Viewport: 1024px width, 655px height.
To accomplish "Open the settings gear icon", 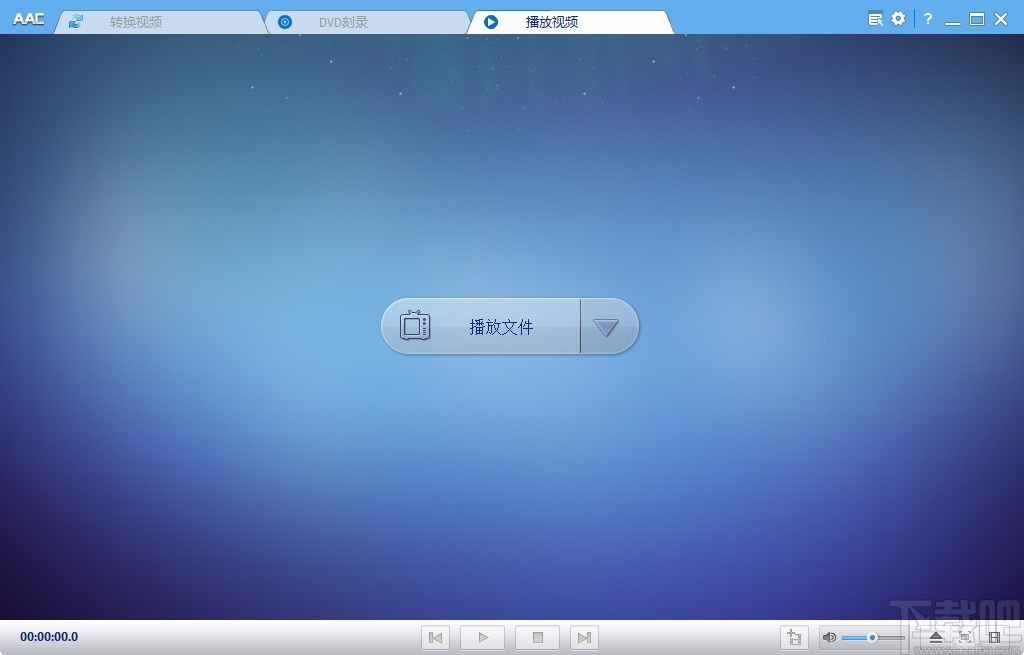I will coord(897,17).
